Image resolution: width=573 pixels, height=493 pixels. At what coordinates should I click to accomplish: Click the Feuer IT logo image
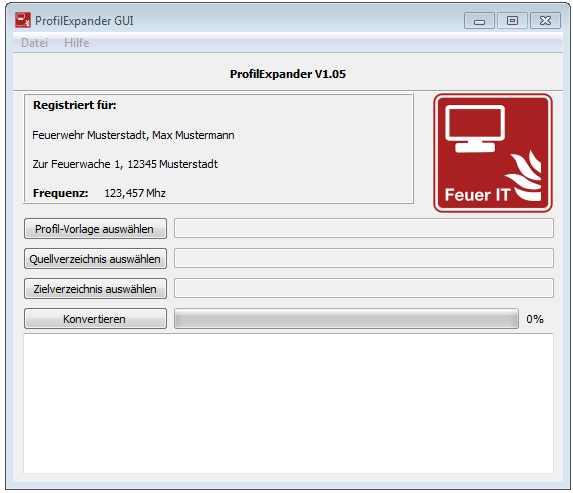point(493,153)
